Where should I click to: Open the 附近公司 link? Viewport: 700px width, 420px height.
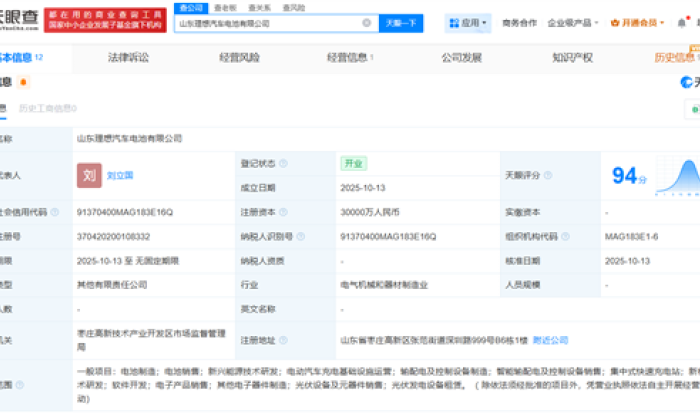coord(551,340)
